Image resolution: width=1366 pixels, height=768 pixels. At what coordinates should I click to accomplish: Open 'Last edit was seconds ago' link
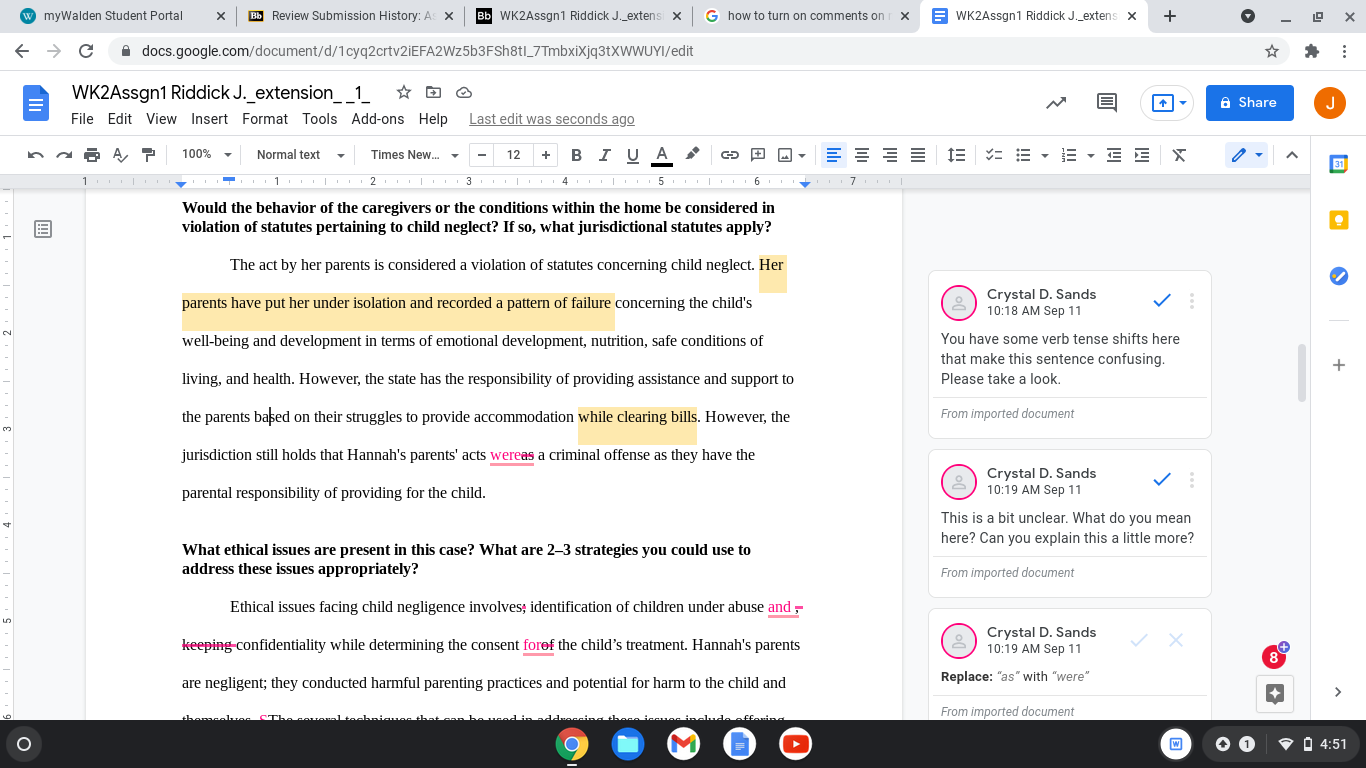[552, 119]
